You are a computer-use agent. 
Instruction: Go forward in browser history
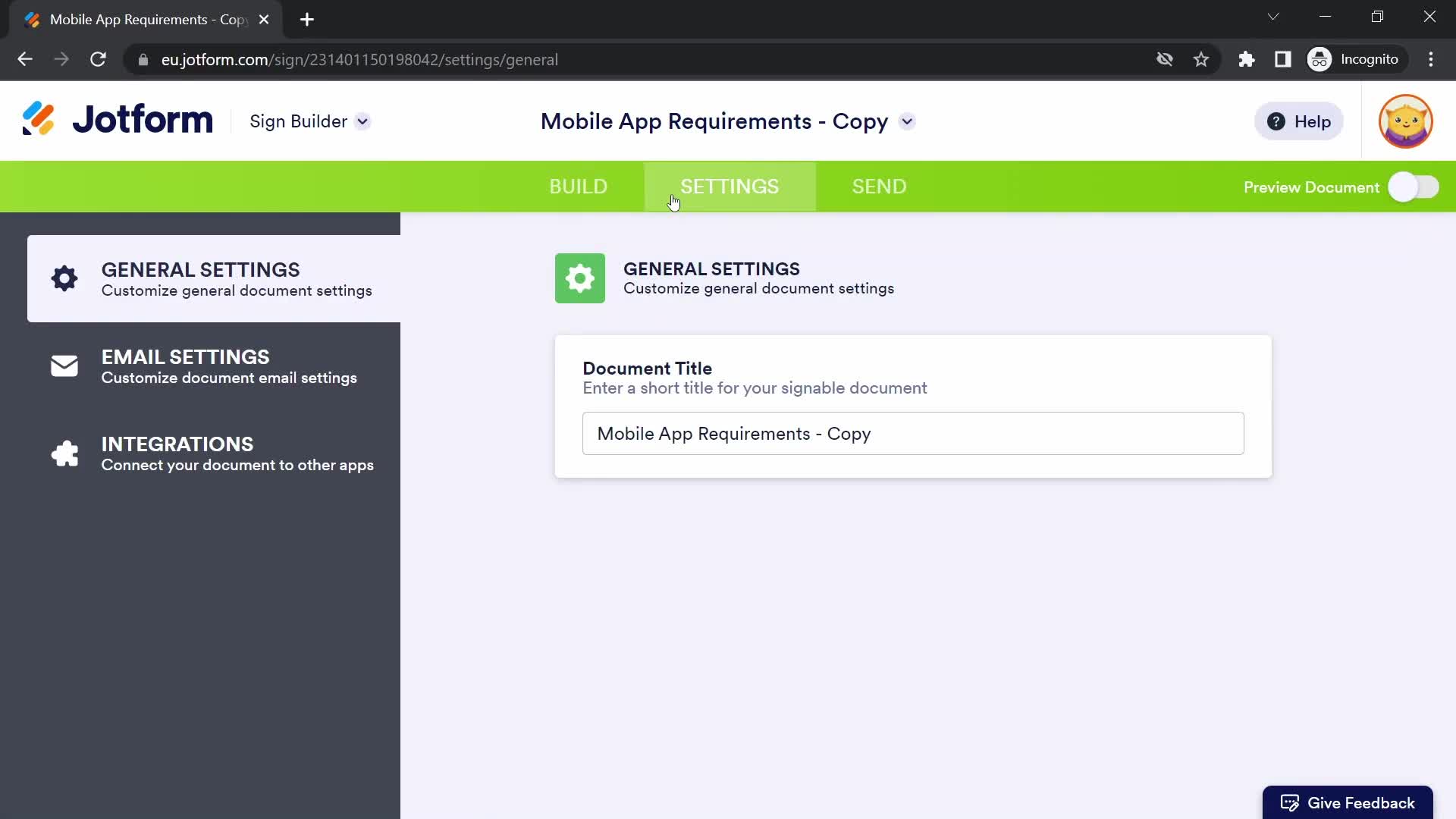coord(61,59)
